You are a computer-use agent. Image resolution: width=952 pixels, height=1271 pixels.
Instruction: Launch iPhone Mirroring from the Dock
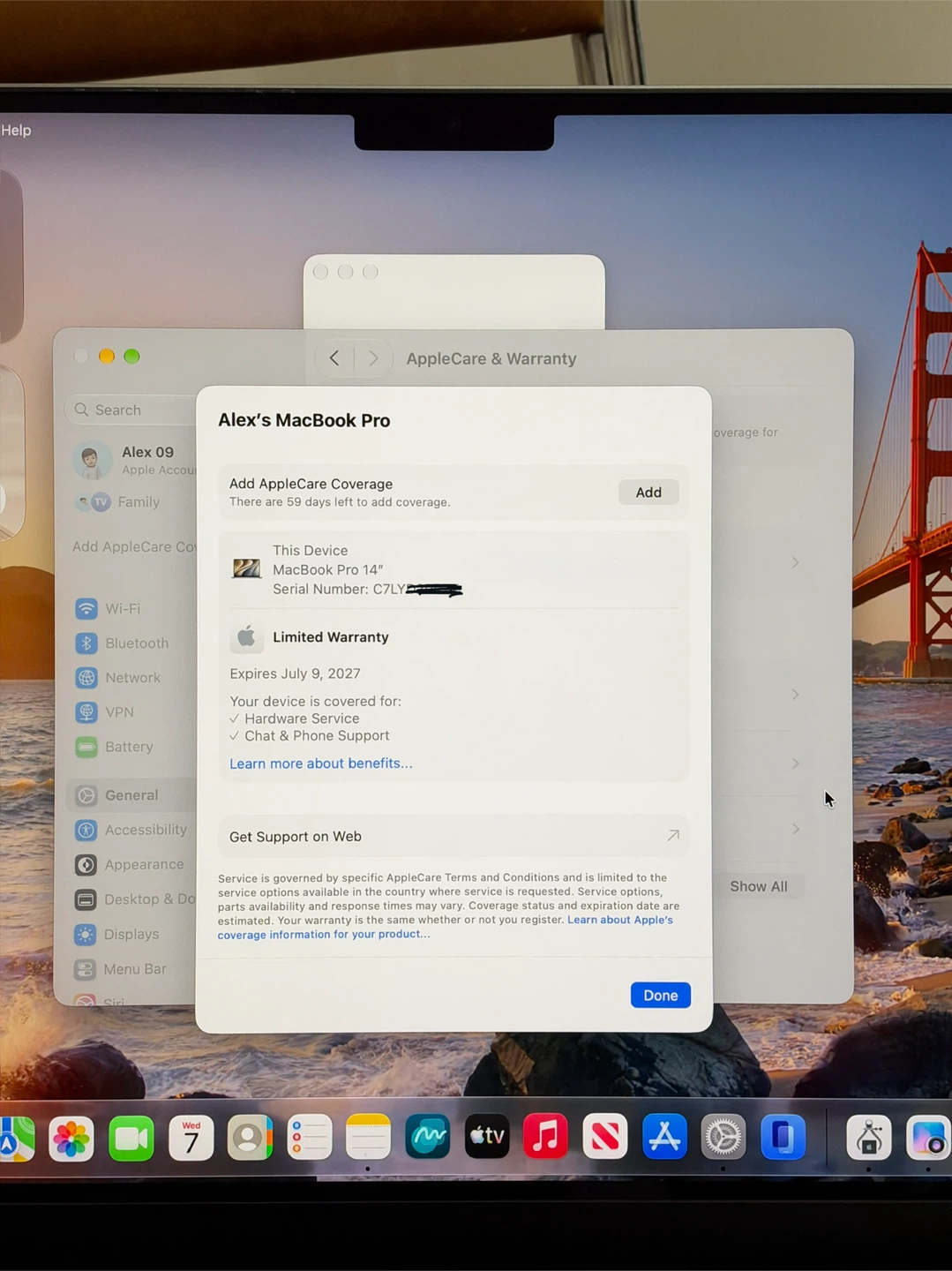point(783,1137)
